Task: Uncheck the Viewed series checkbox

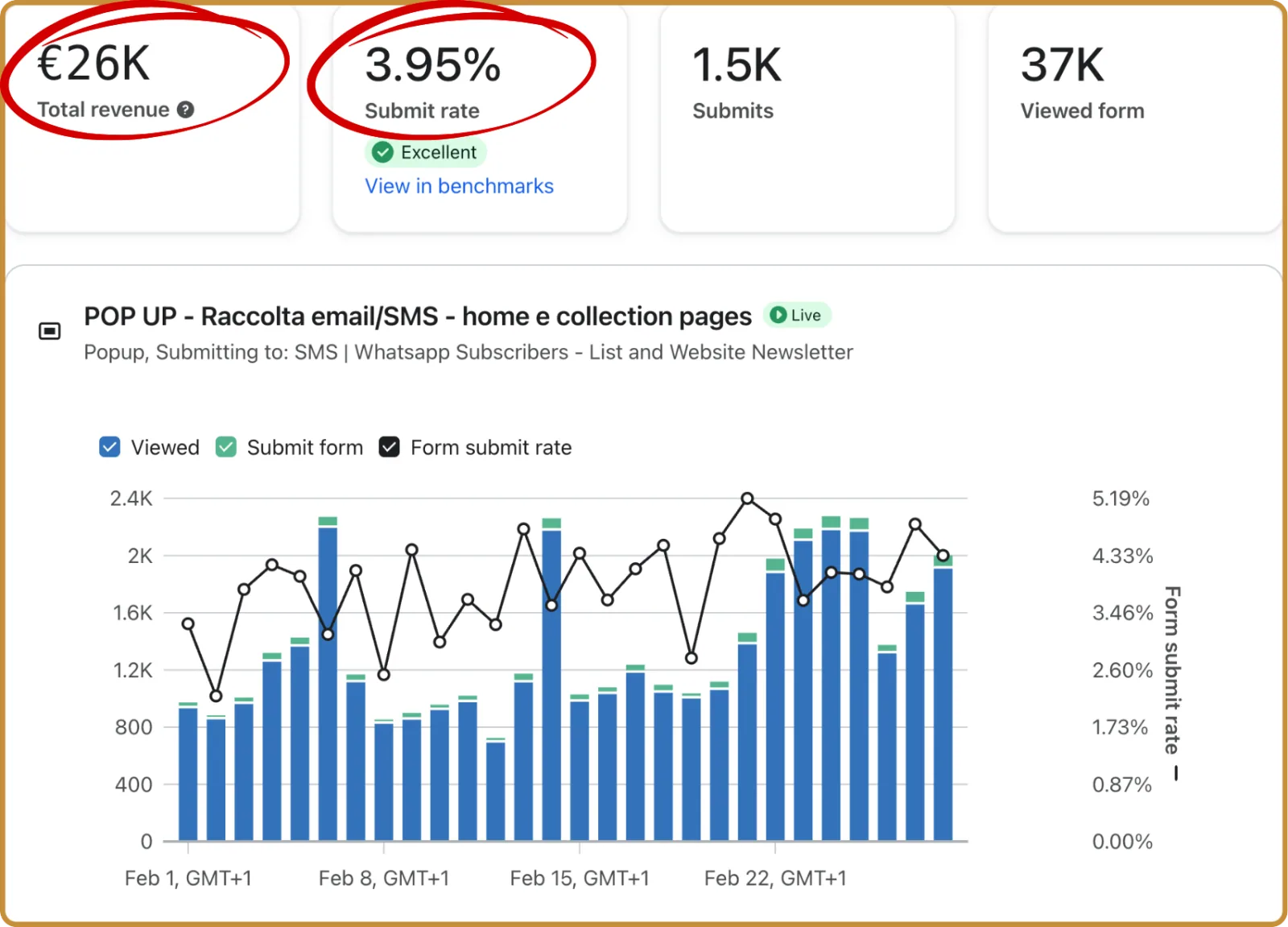Action: pyautogui.click(x=109, y=447)
